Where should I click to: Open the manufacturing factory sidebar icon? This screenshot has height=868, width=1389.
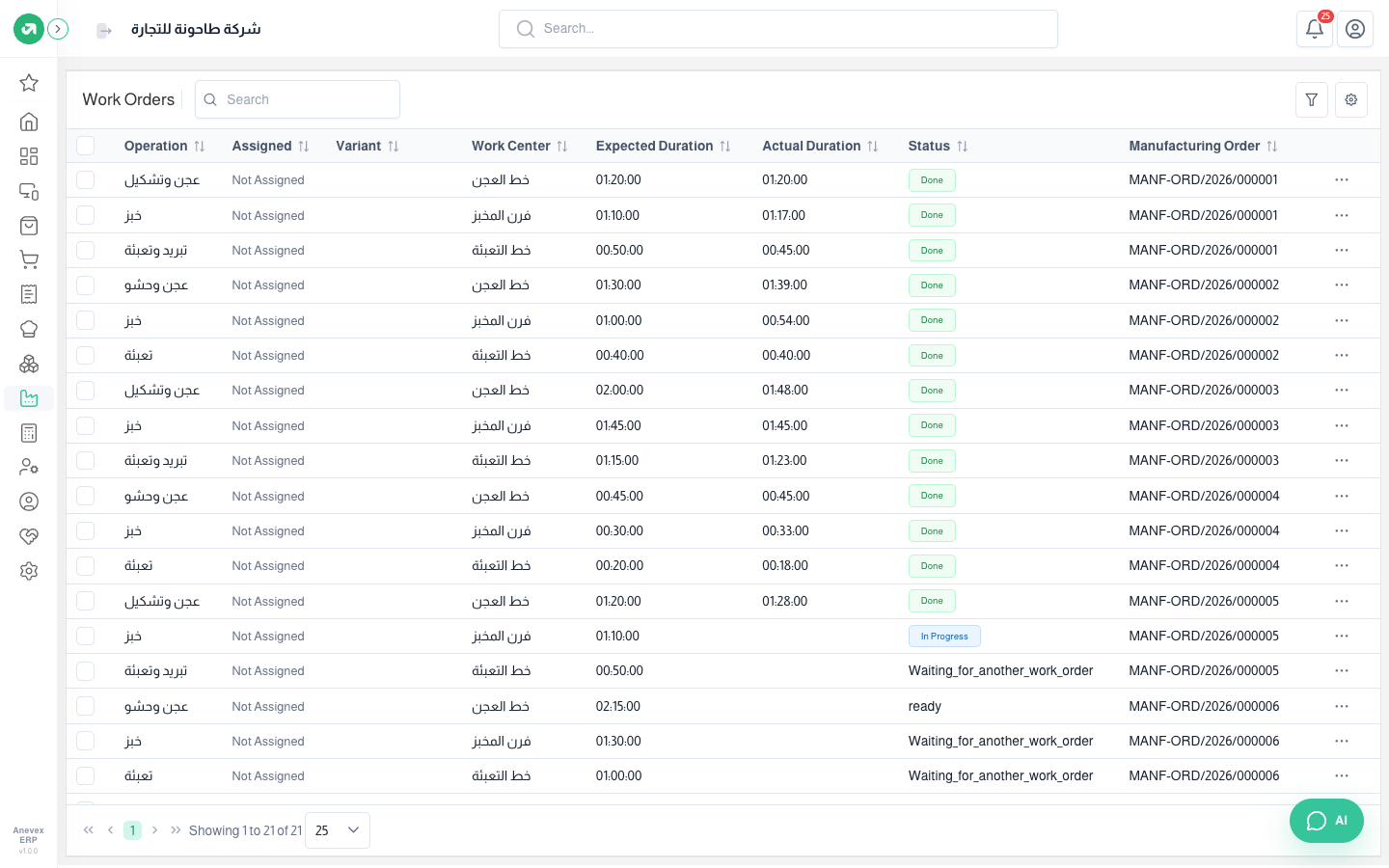[29, 398]
